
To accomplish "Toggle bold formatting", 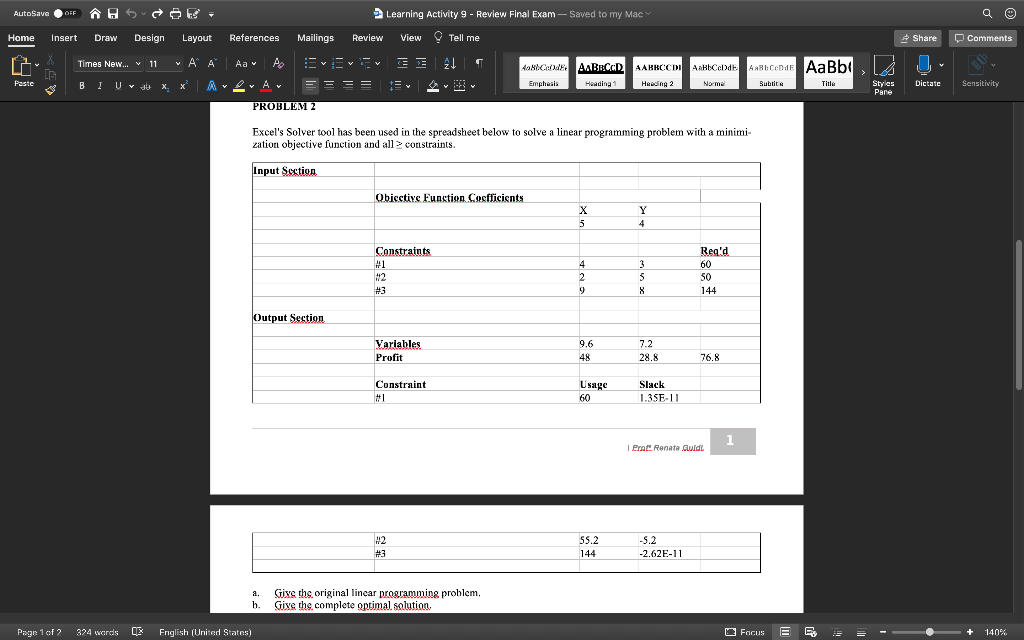I will tap(79, 85).
